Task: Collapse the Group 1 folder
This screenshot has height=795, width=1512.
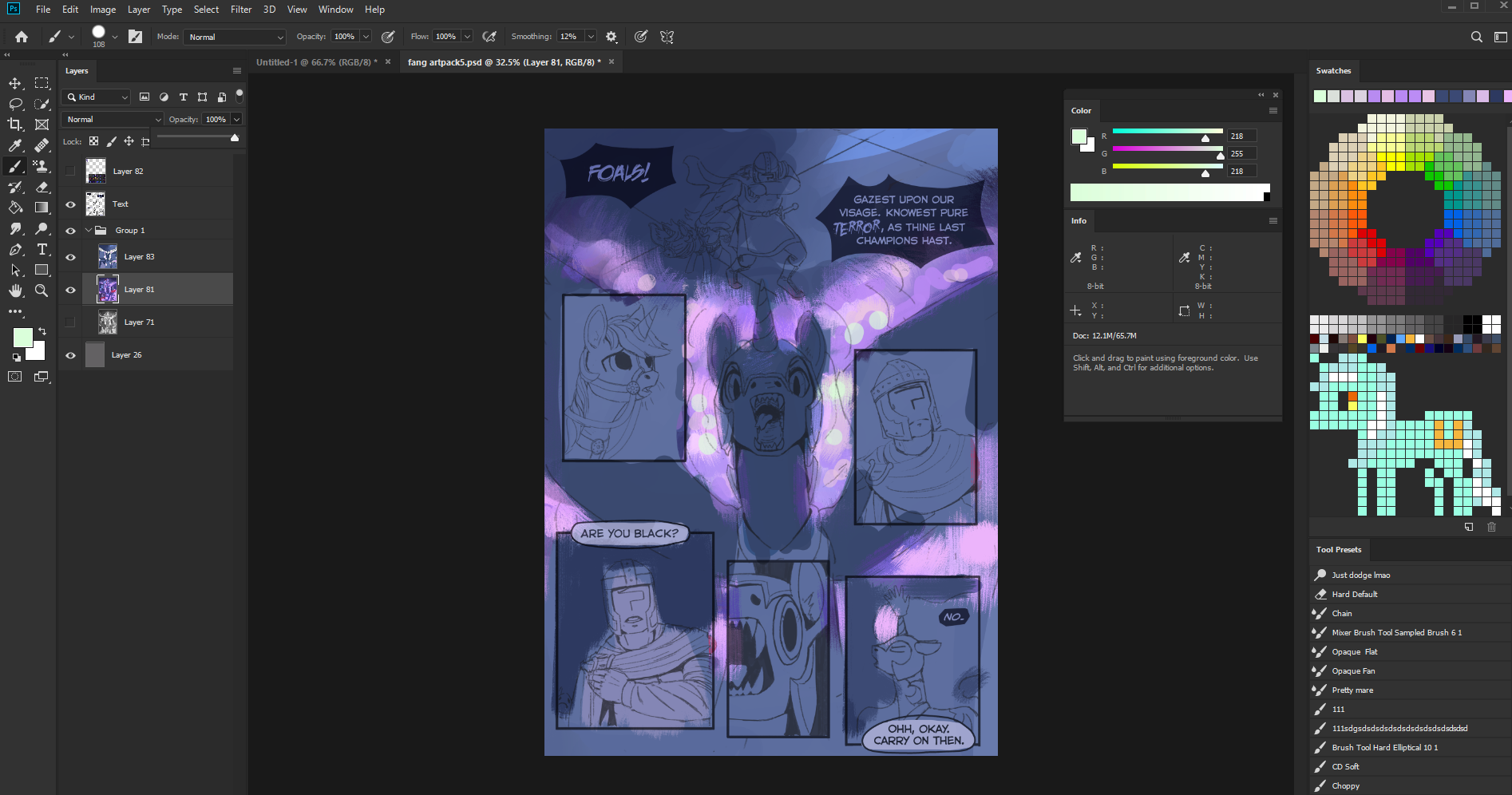Action: tap(89, 231)
